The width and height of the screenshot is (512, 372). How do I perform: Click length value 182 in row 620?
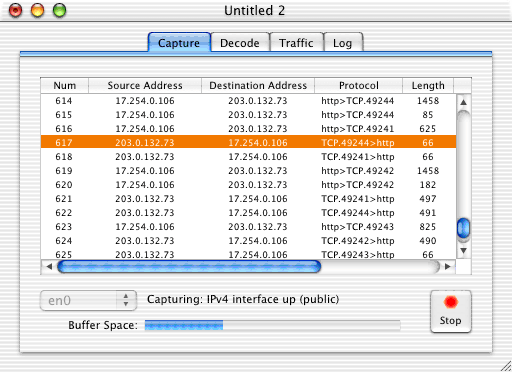point(428,185)
